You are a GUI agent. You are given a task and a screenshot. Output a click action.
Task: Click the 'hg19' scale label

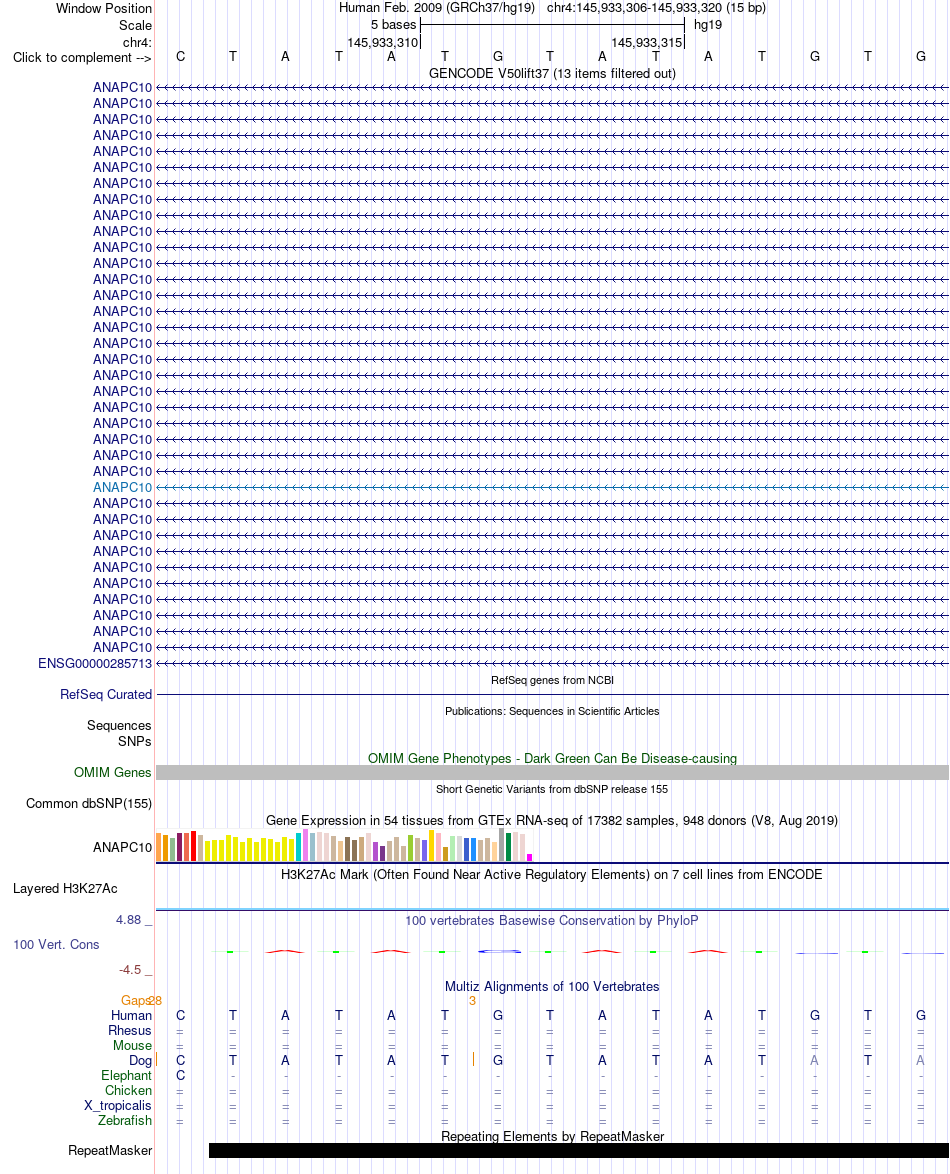click(708, 25)
